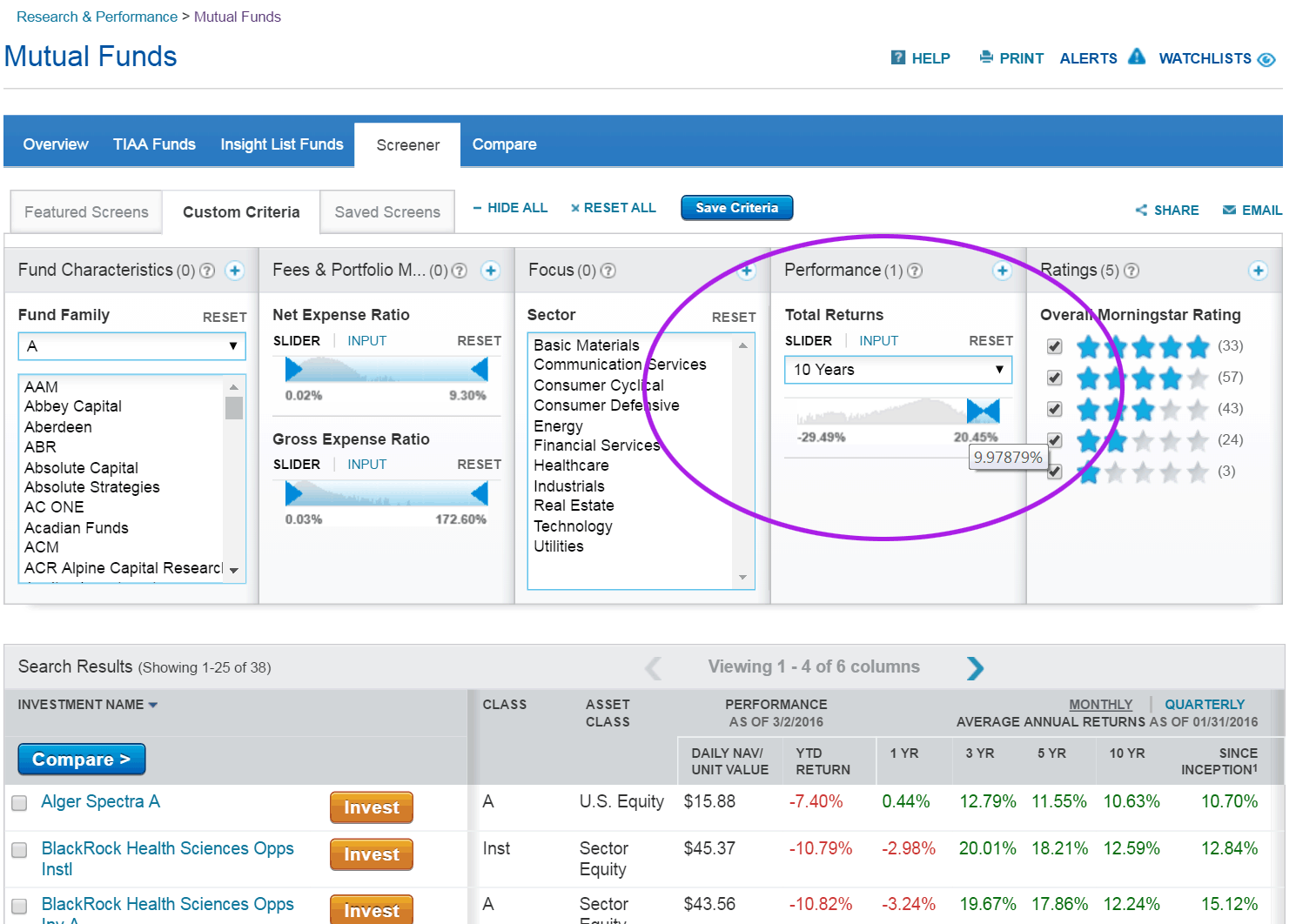Switch Total Returns to Input mode
The image size is (1296, 924).
pyautogui.click(x=878, y=341)
